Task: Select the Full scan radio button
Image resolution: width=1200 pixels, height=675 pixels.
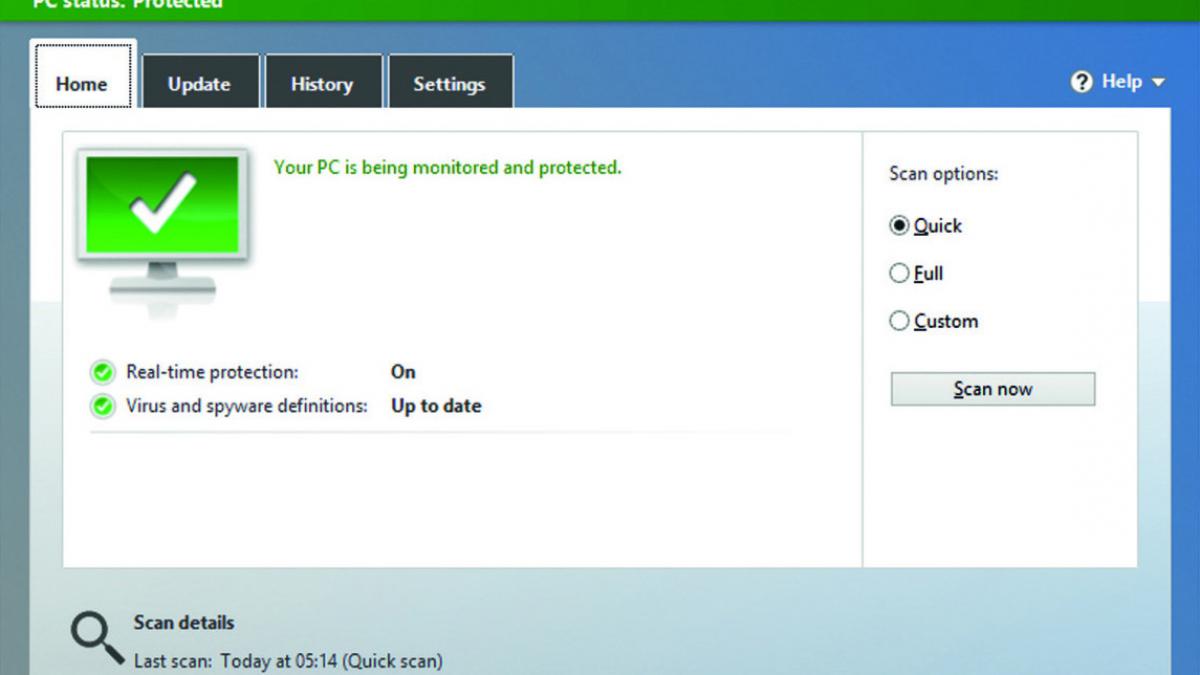Action: click(900, 273)
